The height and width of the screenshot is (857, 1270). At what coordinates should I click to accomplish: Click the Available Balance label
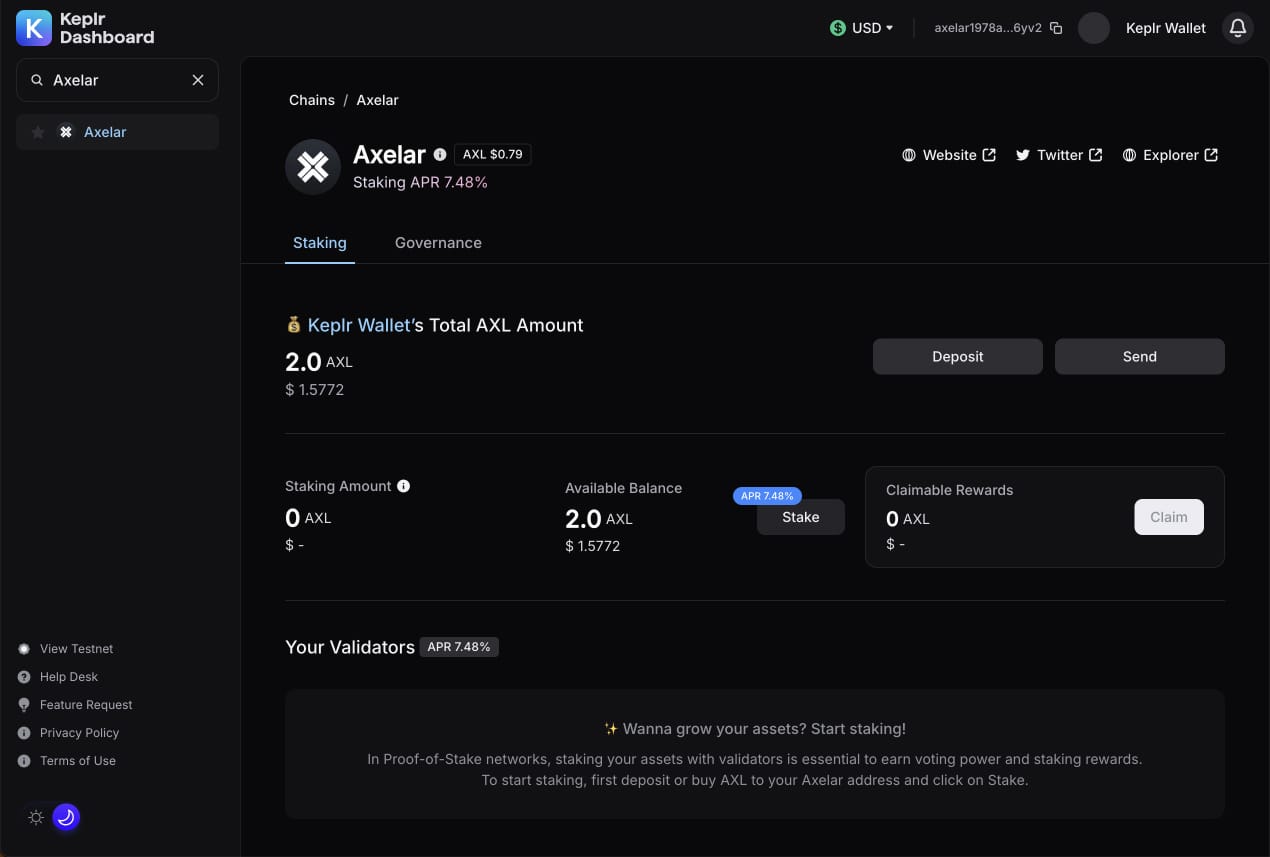(623, 488)
